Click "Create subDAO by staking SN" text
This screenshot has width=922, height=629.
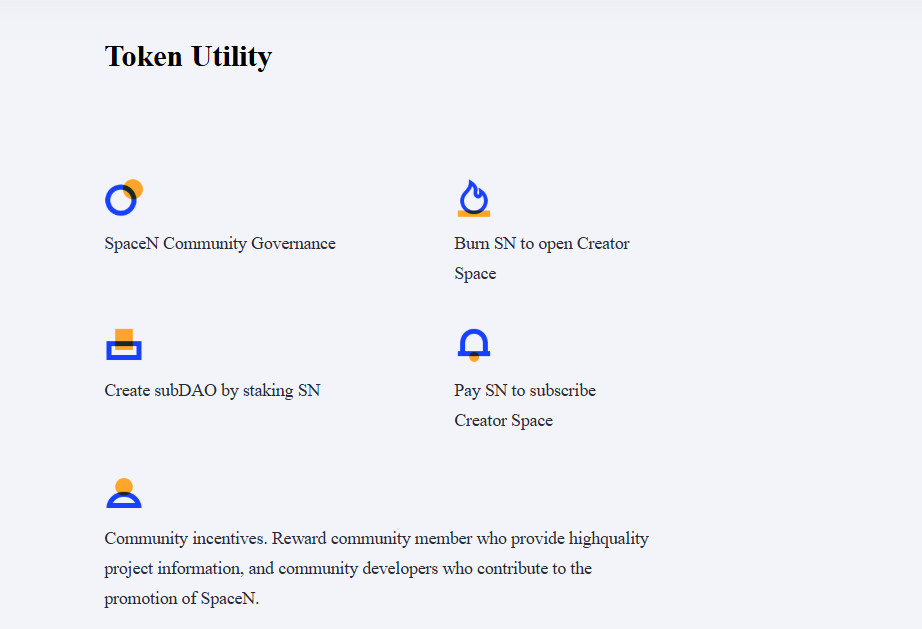click(x=212, y=390)
